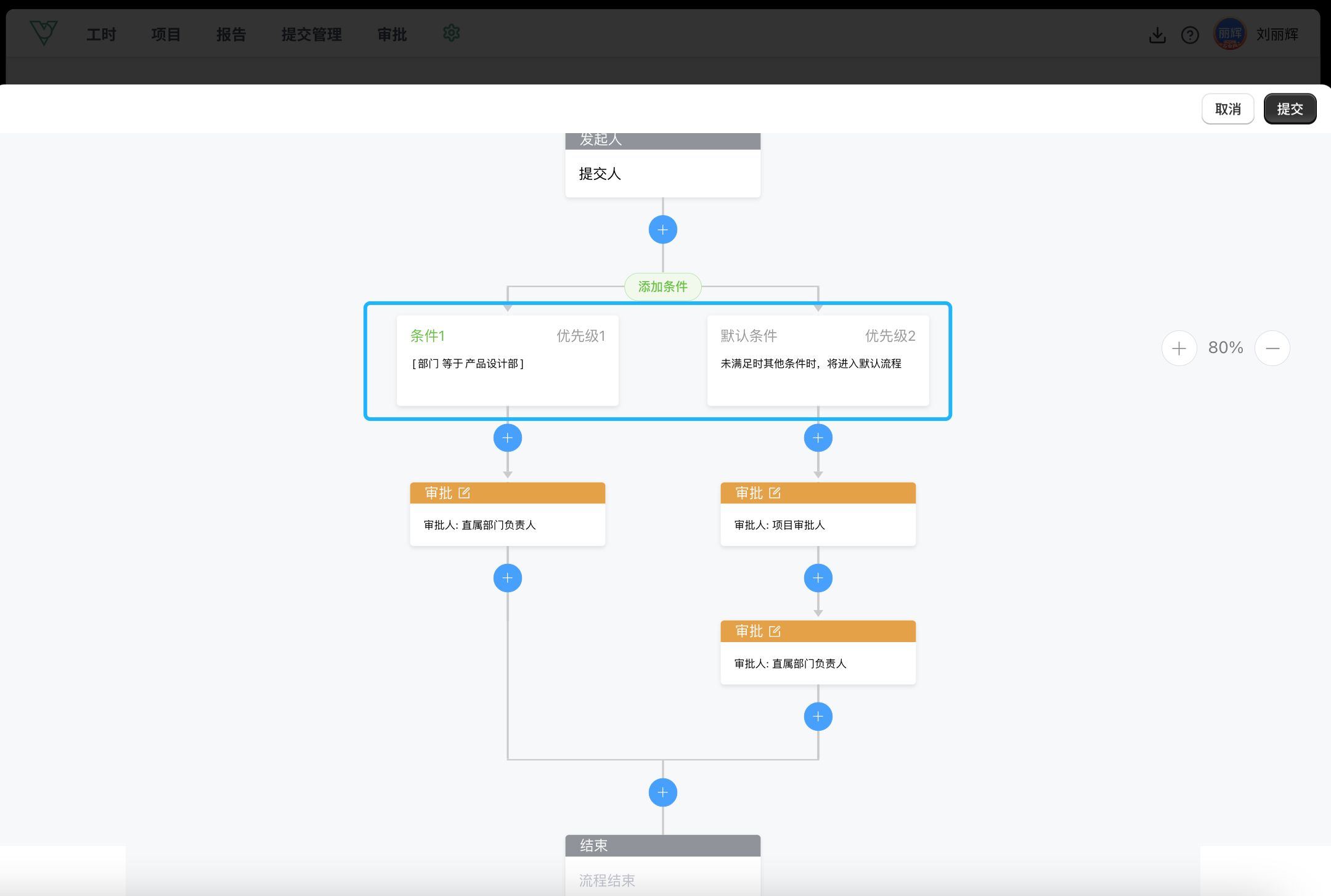This screenshot has width=1331, height=896.
Task: Click edit icon on 项目审批人 approval node
Action: pyautogui.click(x=775, y=493)
